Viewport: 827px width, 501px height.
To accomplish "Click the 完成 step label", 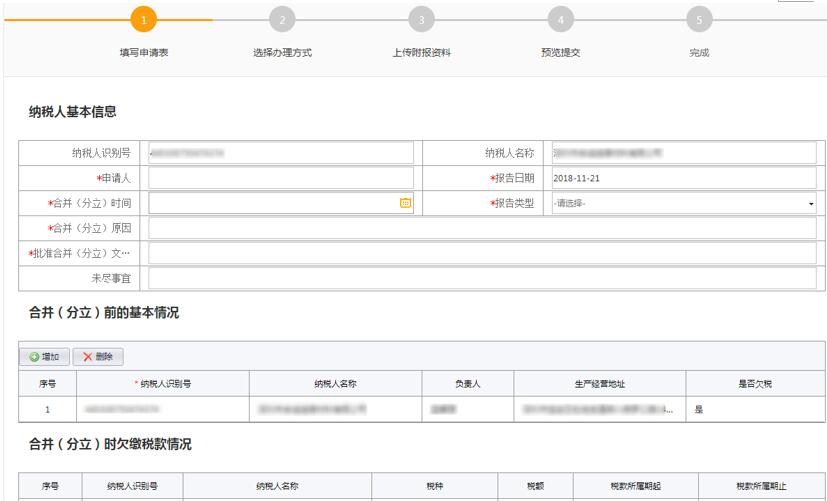I will [699, 53].
